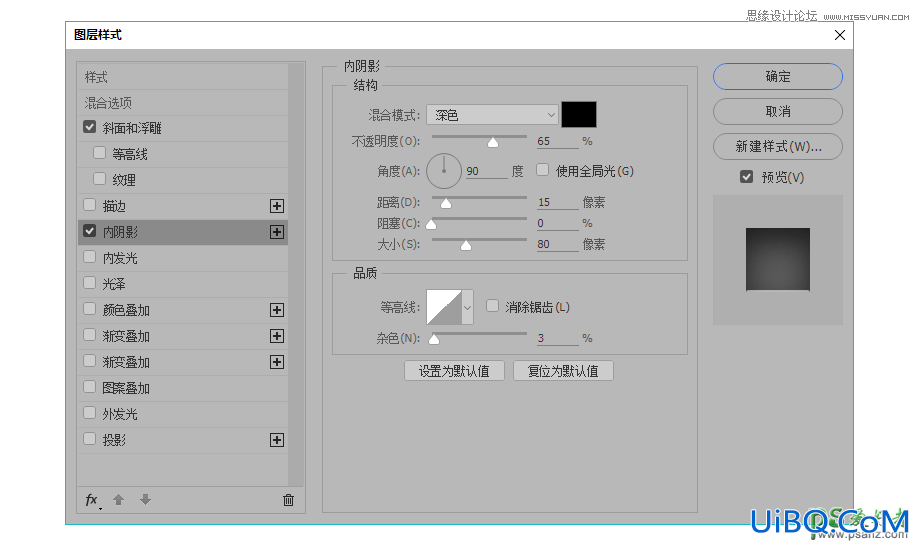Click the 新建样式(W)... button
Viewport: 920px width, 546px height.
click(x=777, y=147)
